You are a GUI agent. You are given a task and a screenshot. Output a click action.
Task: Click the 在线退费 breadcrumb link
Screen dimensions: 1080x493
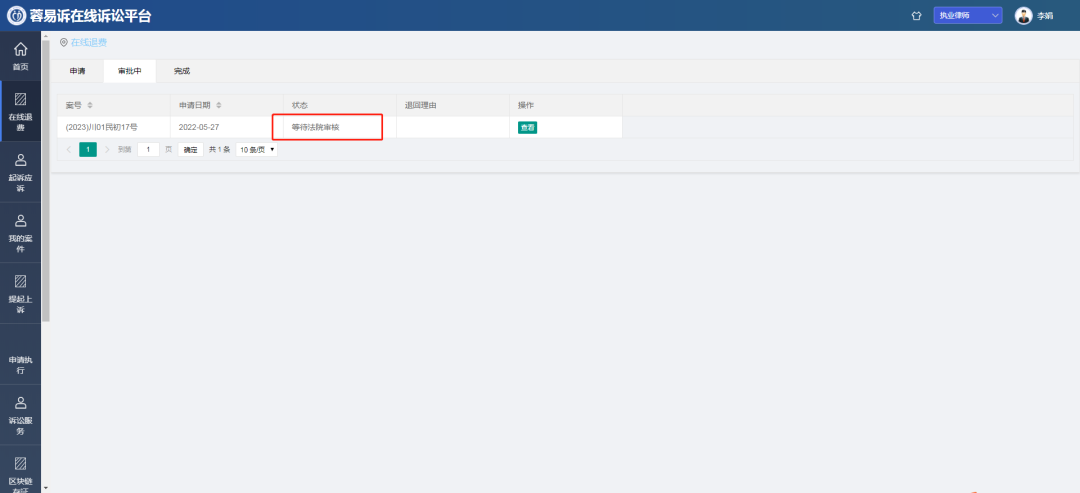(x=89, y=43)
